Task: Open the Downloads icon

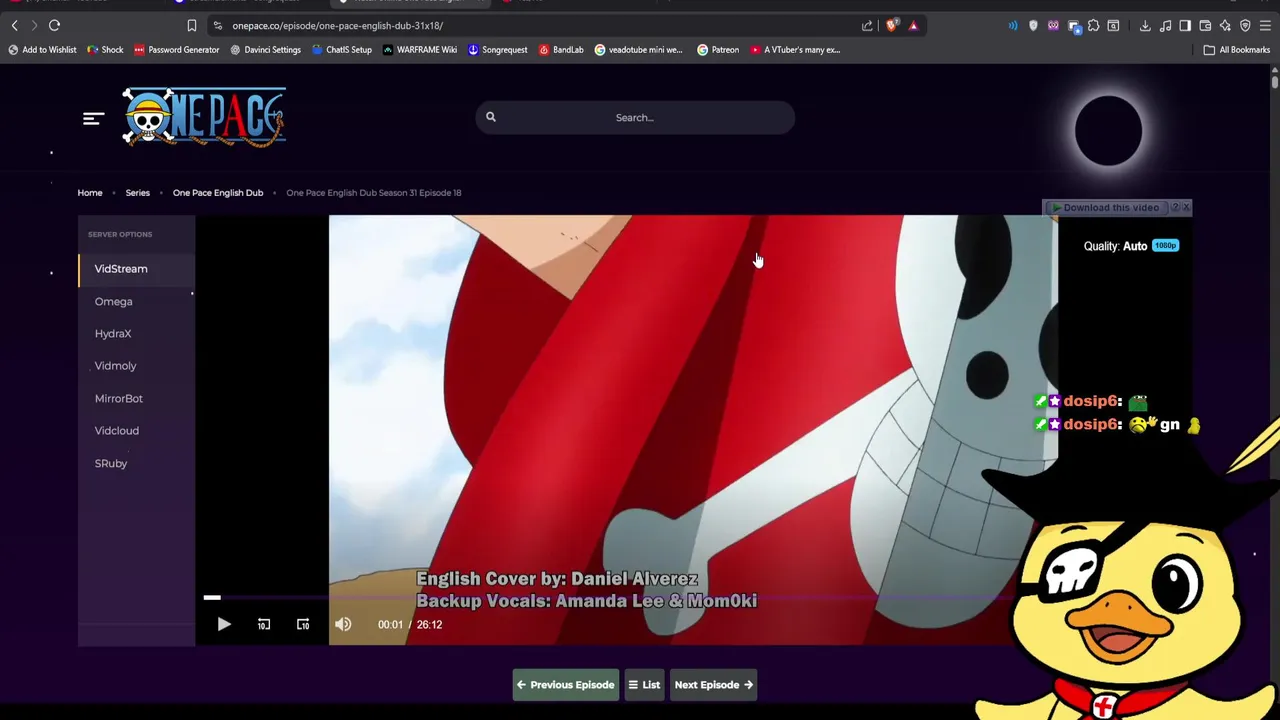Action: pos(1145,25)
